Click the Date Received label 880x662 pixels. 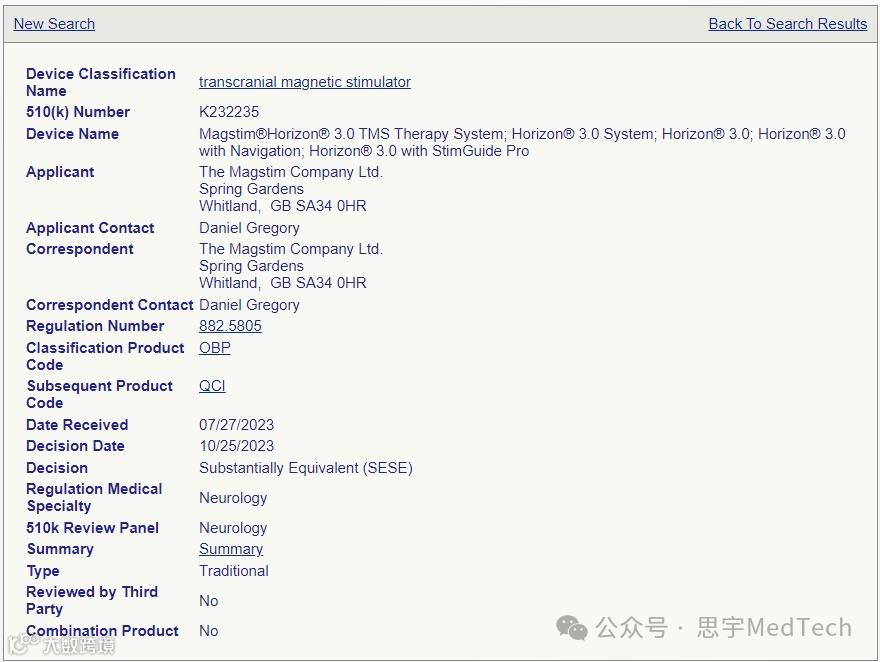click(77, 425)
